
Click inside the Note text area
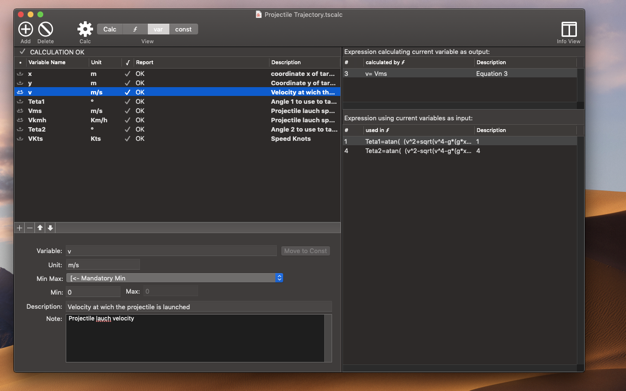pyautogui.click(x=195, y=338)
